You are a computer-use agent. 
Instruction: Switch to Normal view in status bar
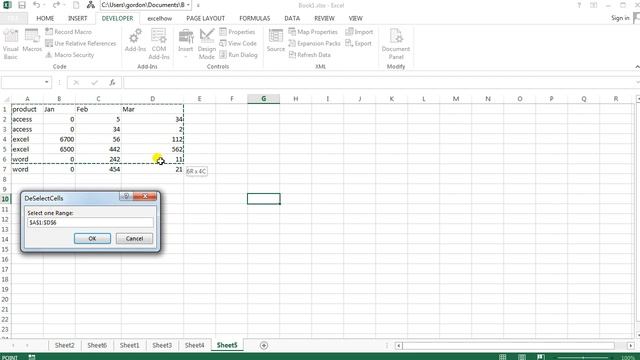click(502, 357)
